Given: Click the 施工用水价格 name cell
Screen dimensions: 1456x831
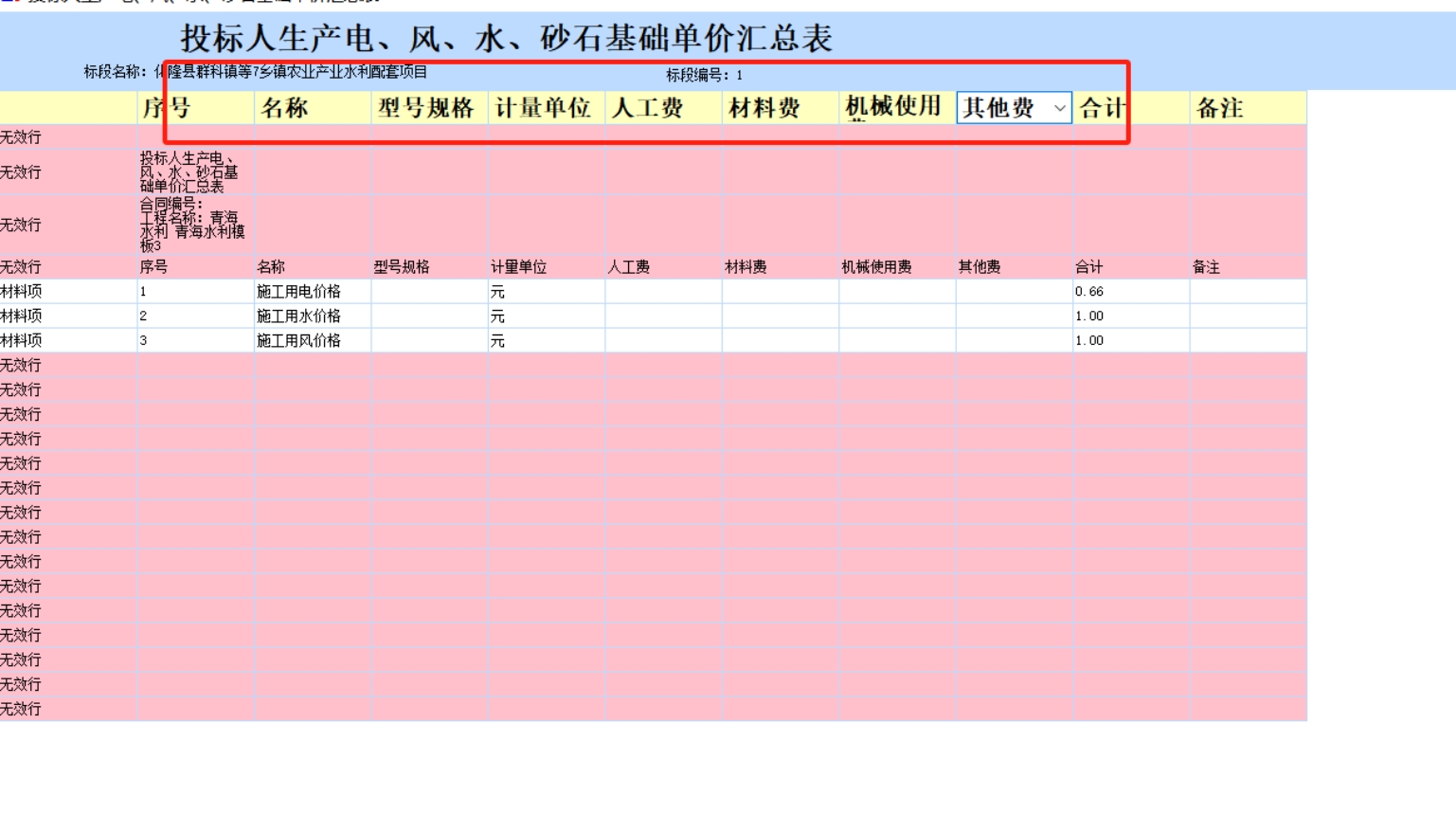Looking at the screenshot, I should (x=312, y=316).
